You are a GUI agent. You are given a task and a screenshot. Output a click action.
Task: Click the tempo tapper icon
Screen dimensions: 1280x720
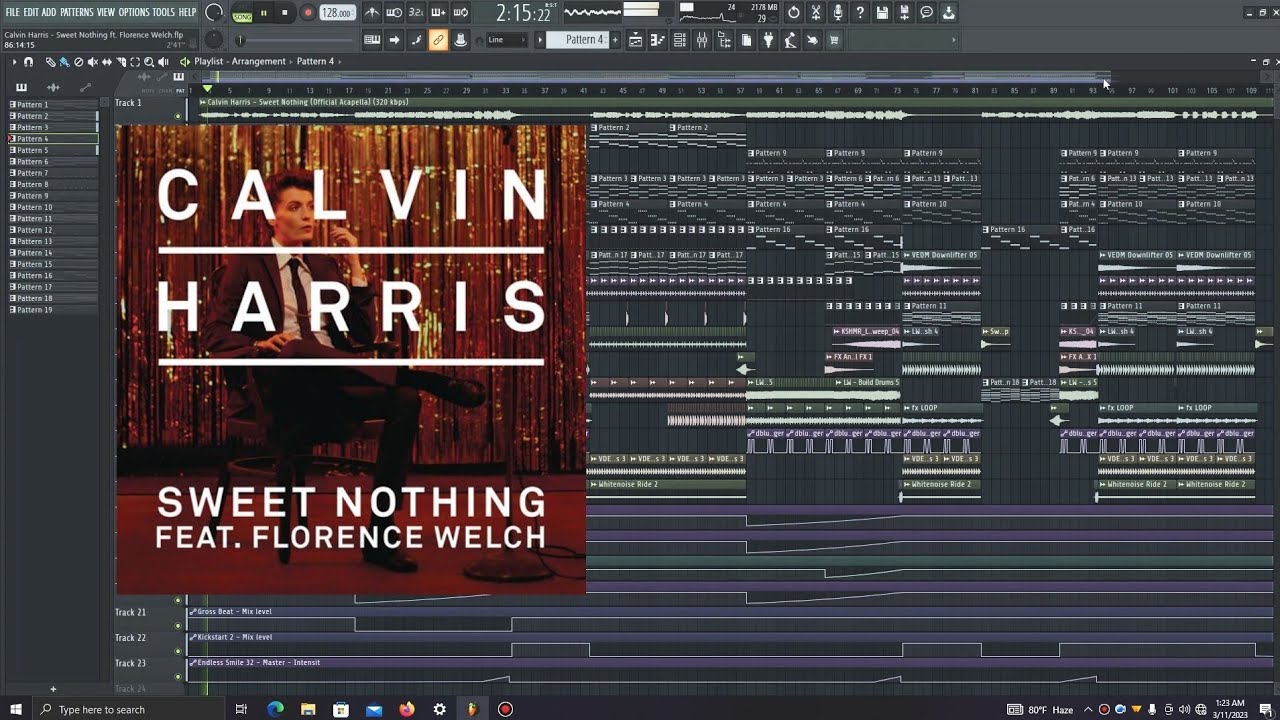pos(790,40)
